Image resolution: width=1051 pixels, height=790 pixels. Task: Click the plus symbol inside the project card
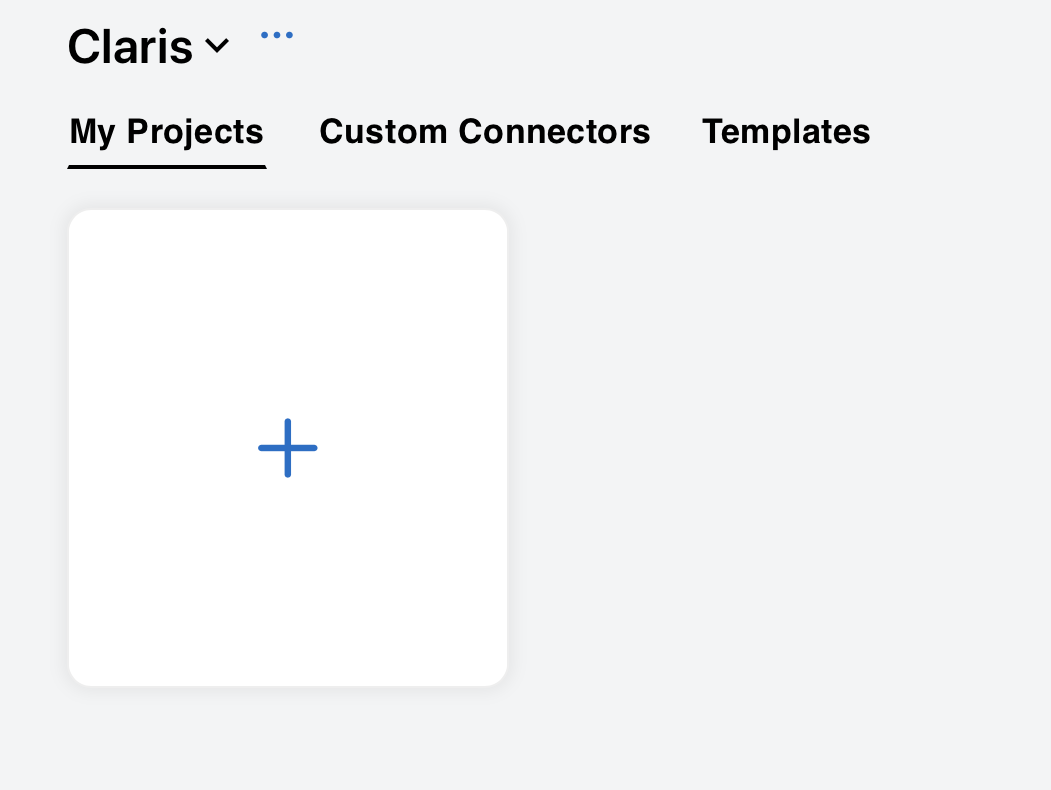click(x=287, y=448)
